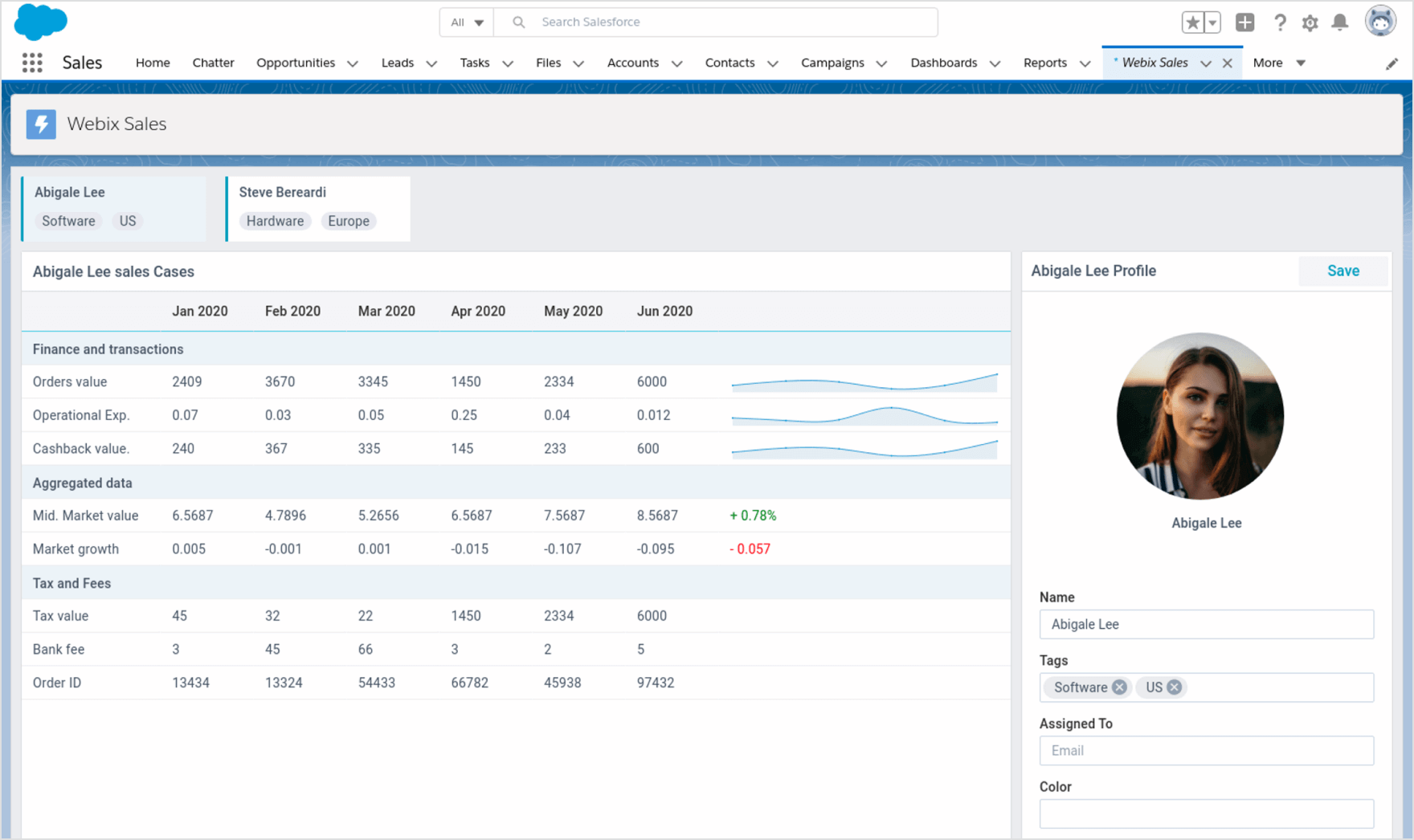
Task: Close the Webix Sales tab
Action: [x=1228, y=63]
